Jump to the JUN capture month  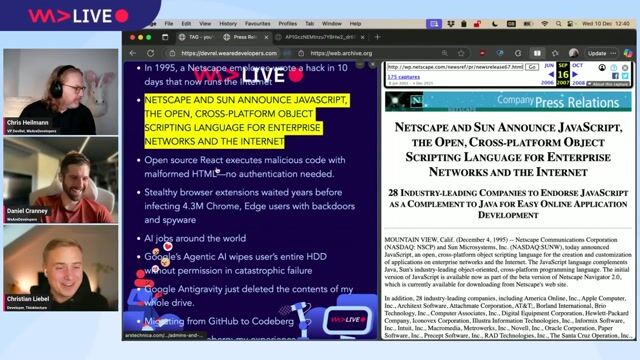tap(549, 65)
